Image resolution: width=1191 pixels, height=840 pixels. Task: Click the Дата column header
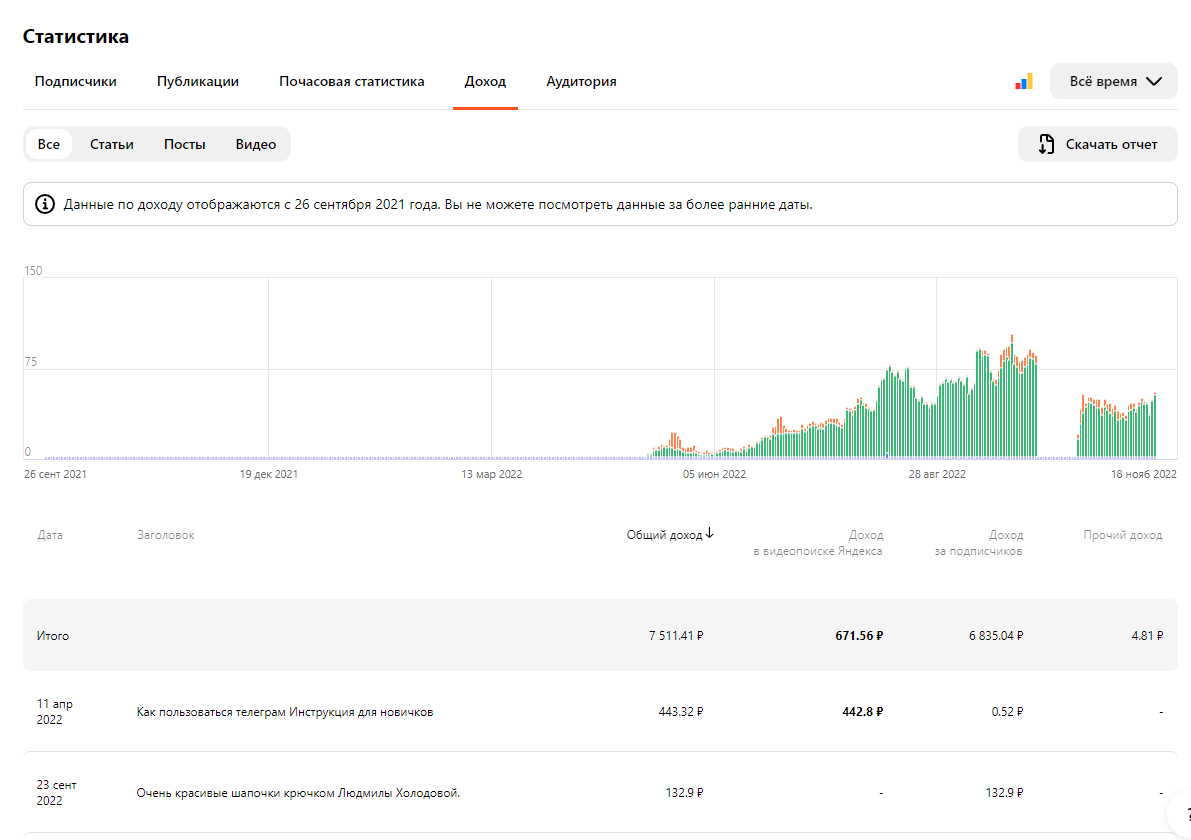pos(50,535)
